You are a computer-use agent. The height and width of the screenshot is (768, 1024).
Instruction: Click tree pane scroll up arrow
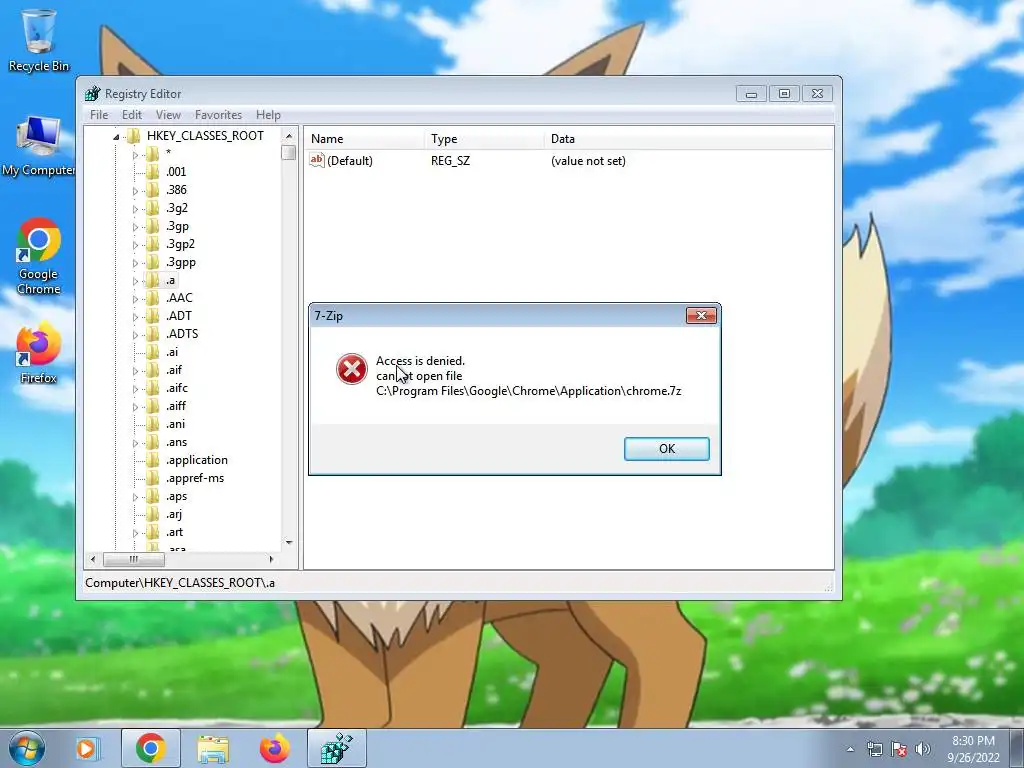(x=289, y=136)
